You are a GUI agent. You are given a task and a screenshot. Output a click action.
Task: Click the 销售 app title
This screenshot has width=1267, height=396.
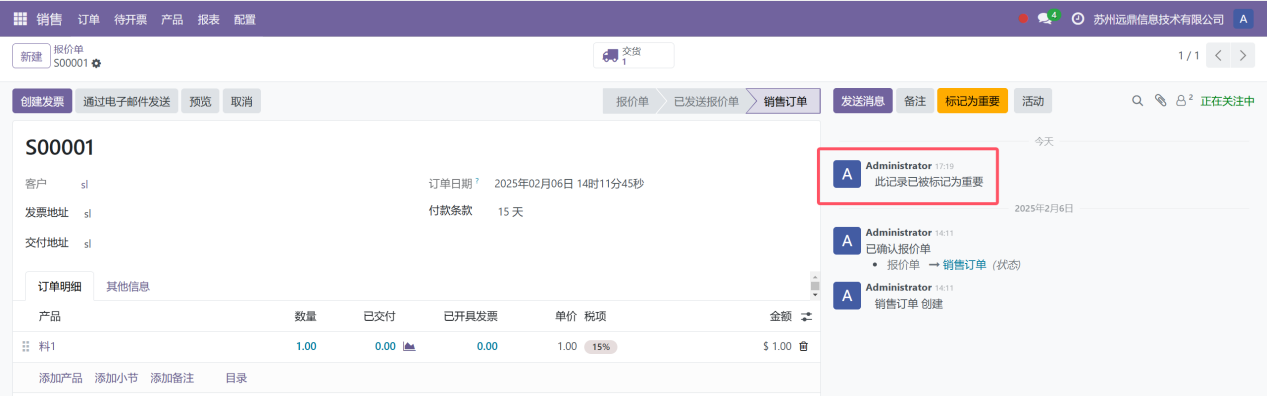pyautogui.click(x=50, y=19)
